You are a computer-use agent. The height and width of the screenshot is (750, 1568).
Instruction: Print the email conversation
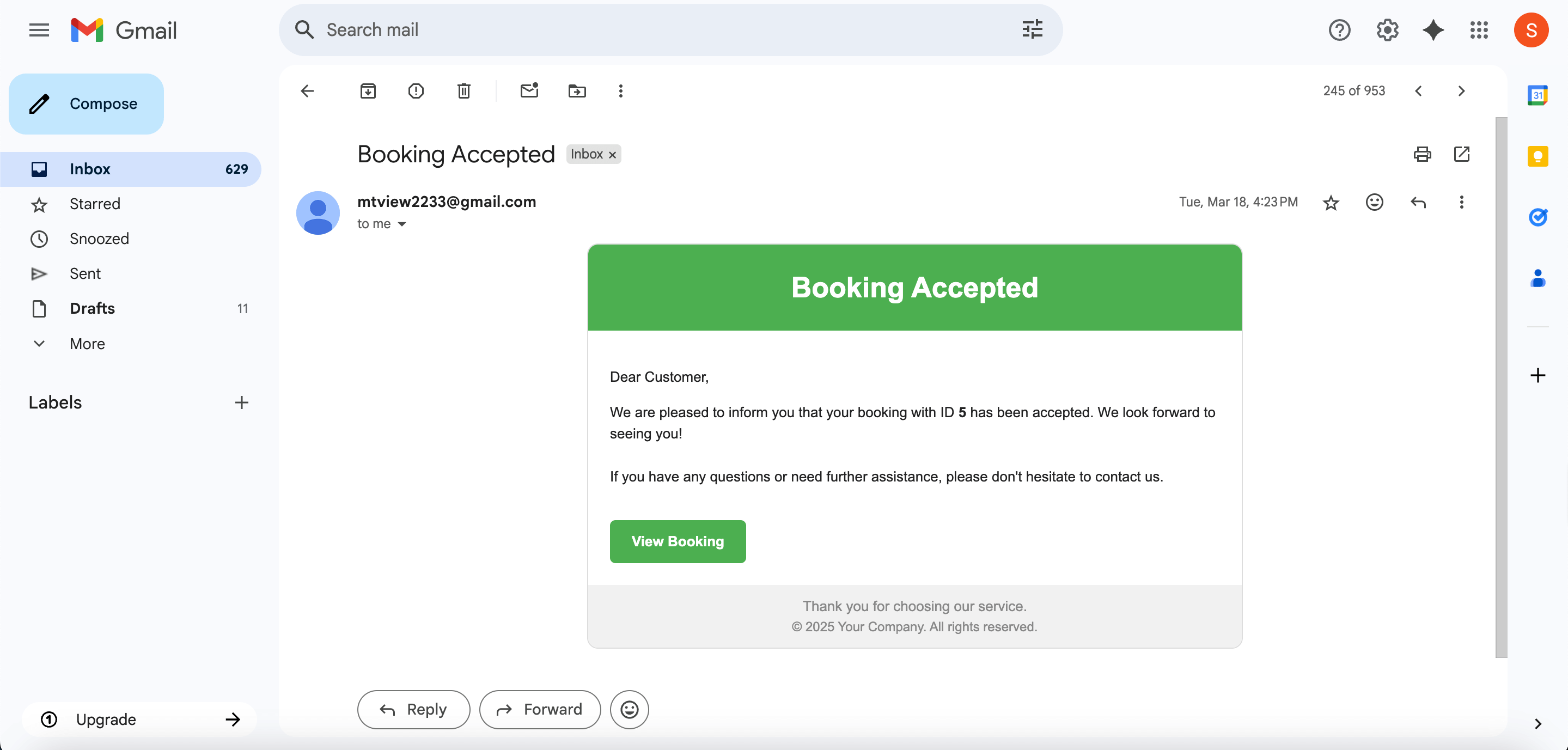coord(1422,154)
